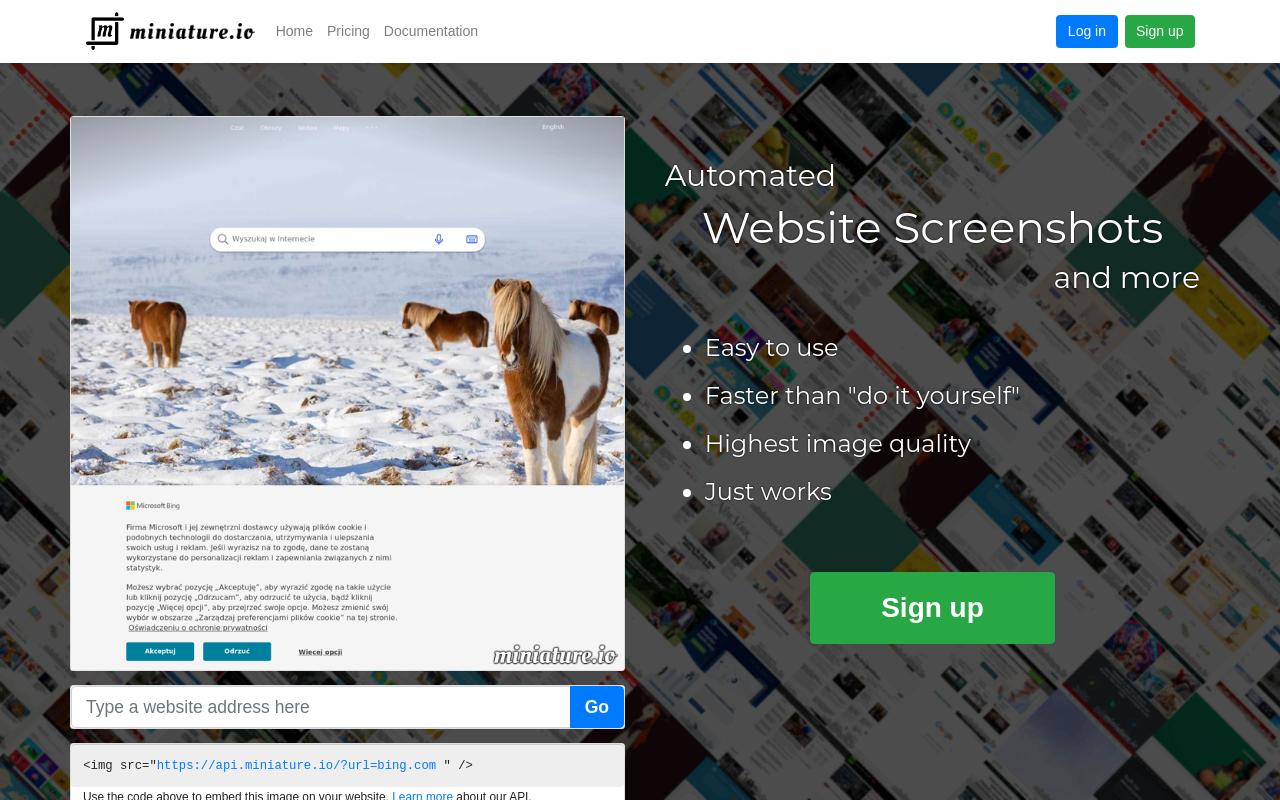Go to Pricing page

(348, 31)
